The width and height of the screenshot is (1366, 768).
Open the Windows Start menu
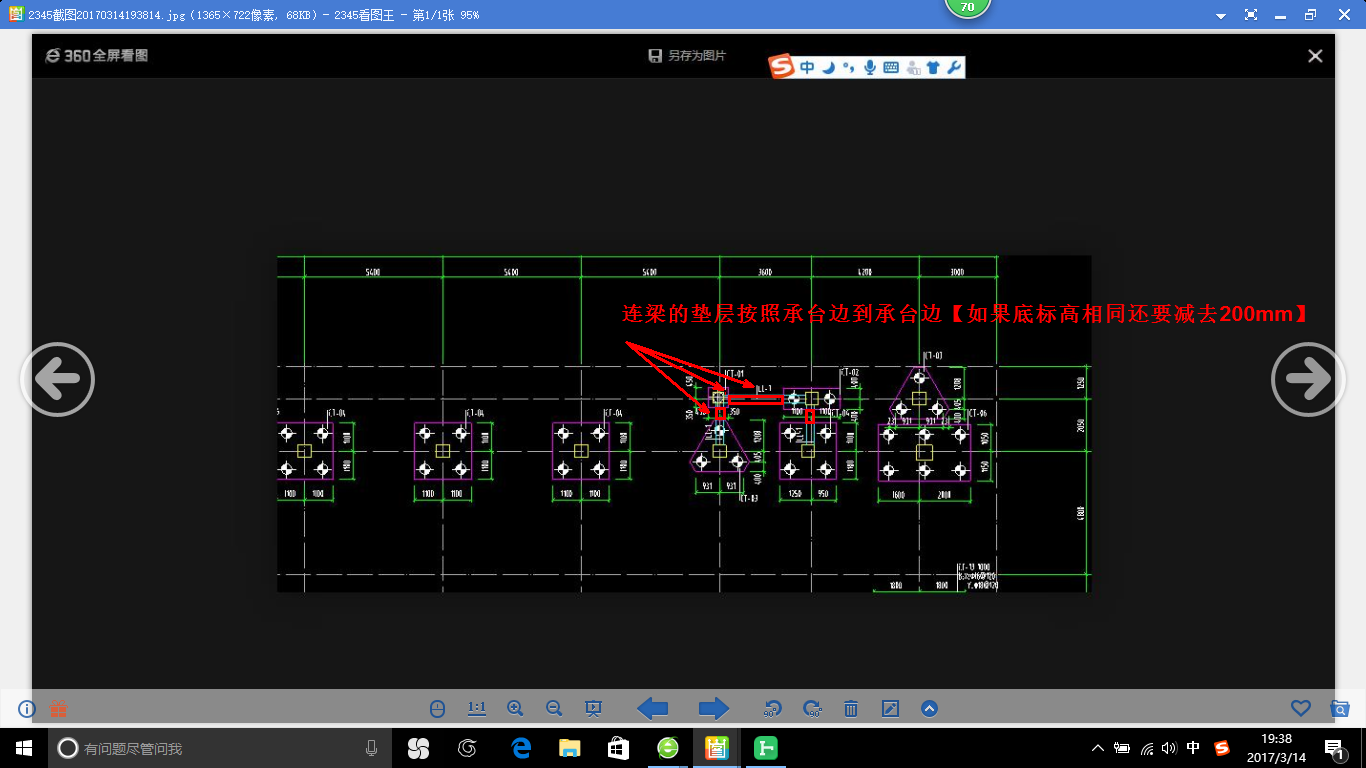[x=24, y=748]
